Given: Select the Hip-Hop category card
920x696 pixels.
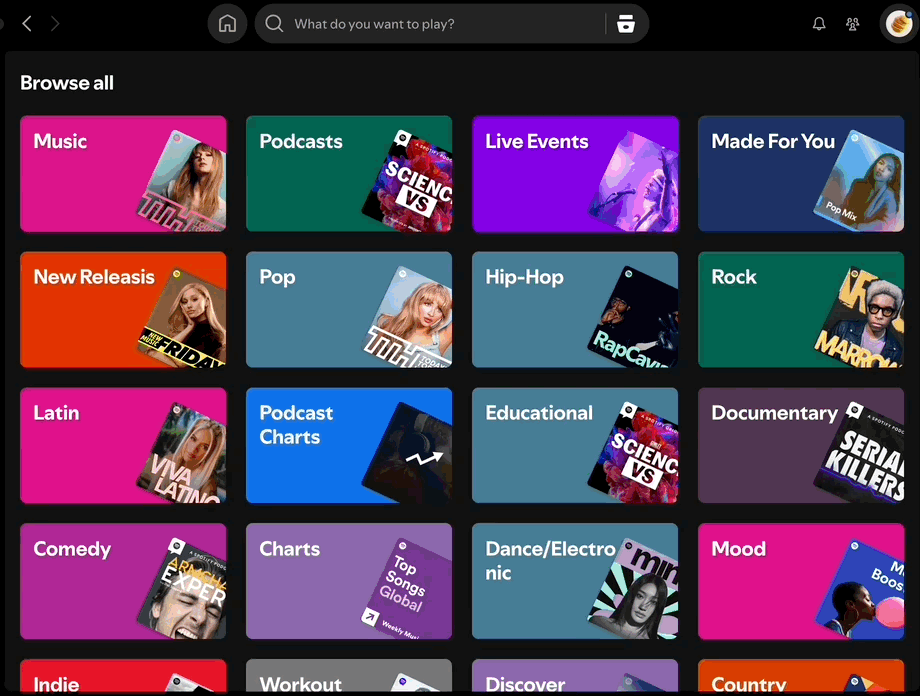Looking at the screenshot, I should [x=575, y=310].
